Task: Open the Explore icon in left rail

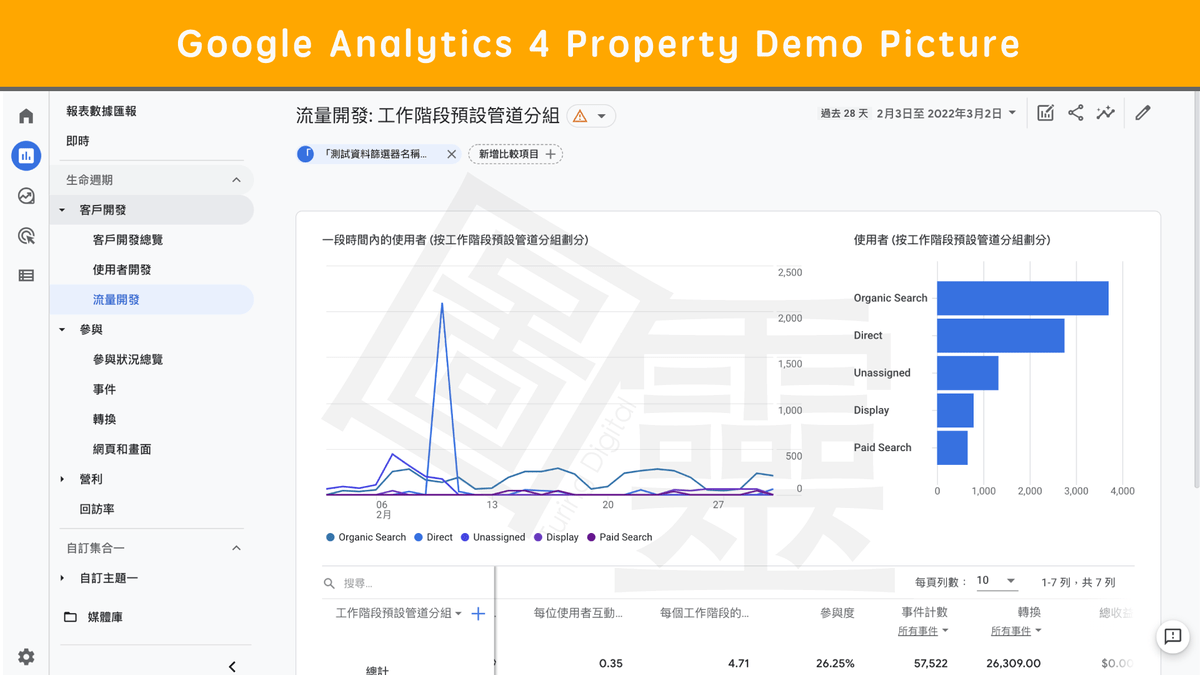Action: 26,196
